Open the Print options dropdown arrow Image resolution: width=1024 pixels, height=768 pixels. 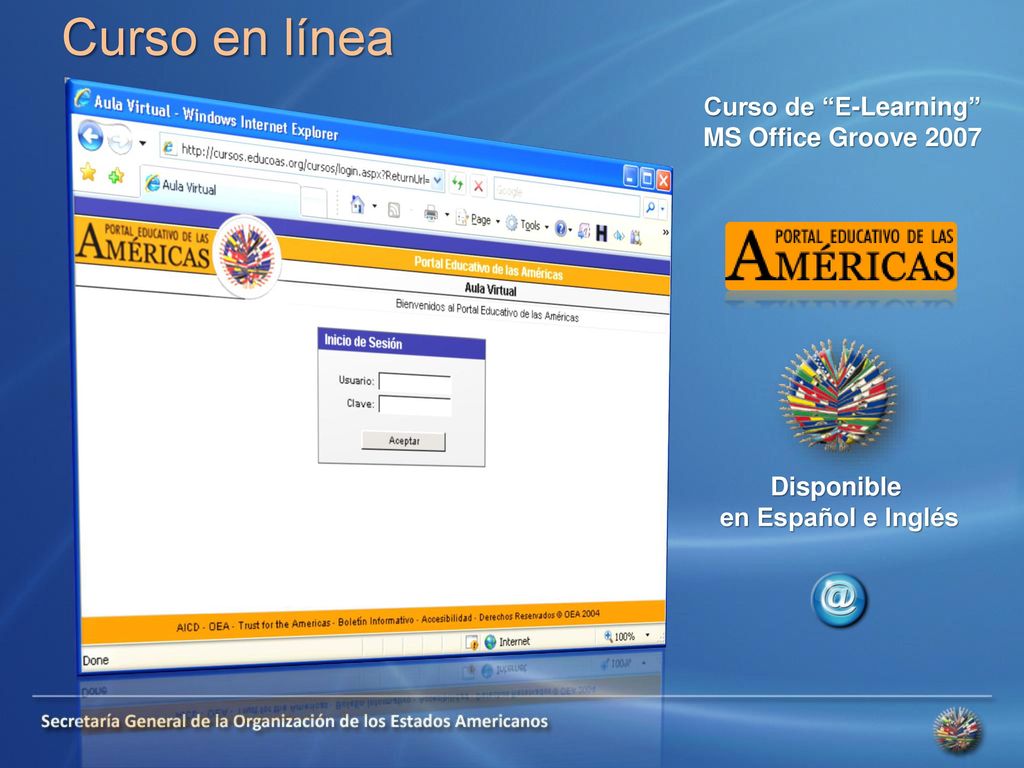[447, 214]
